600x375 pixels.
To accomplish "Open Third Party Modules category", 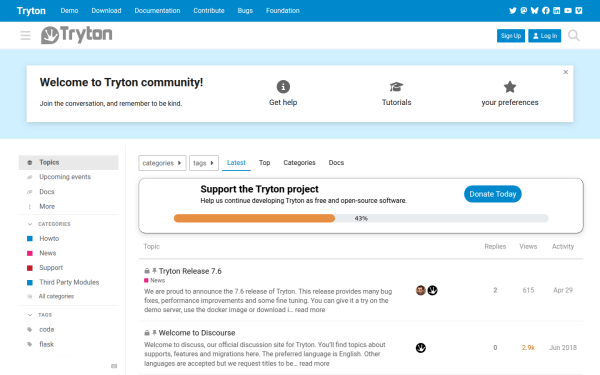I will coord(68,282).
